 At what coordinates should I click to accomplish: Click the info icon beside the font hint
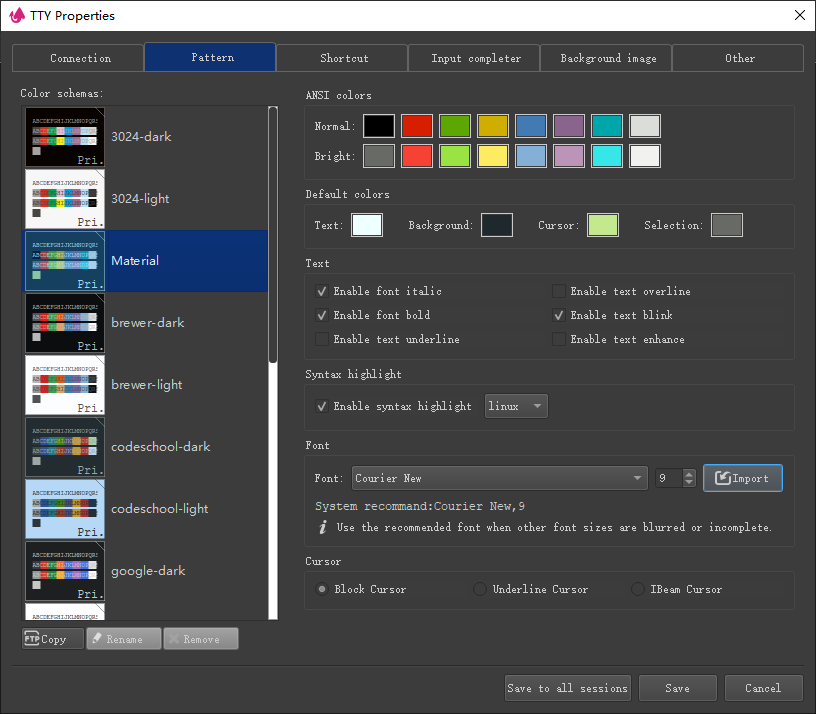click(x=322, y=527)
